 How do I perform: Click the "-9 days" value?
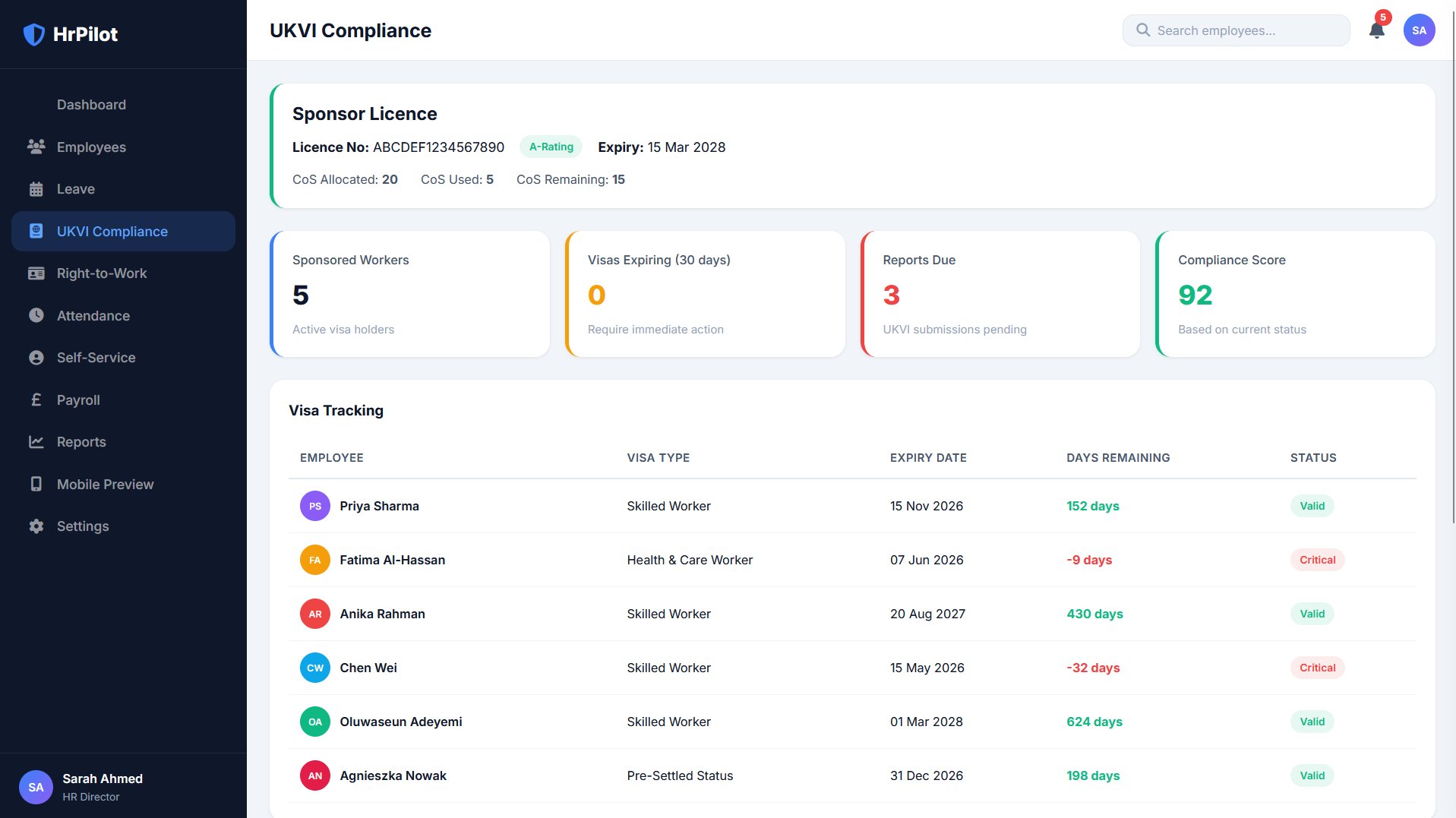(1089, 560)
